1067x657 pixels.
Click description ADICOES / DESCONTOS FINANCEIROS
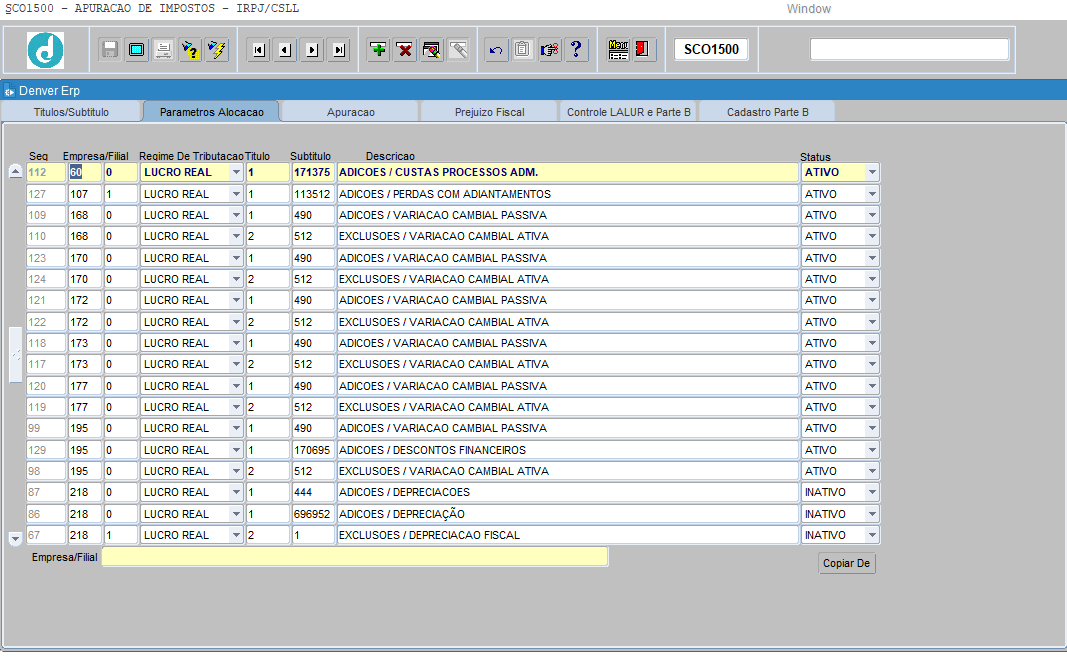coord(568,450)
